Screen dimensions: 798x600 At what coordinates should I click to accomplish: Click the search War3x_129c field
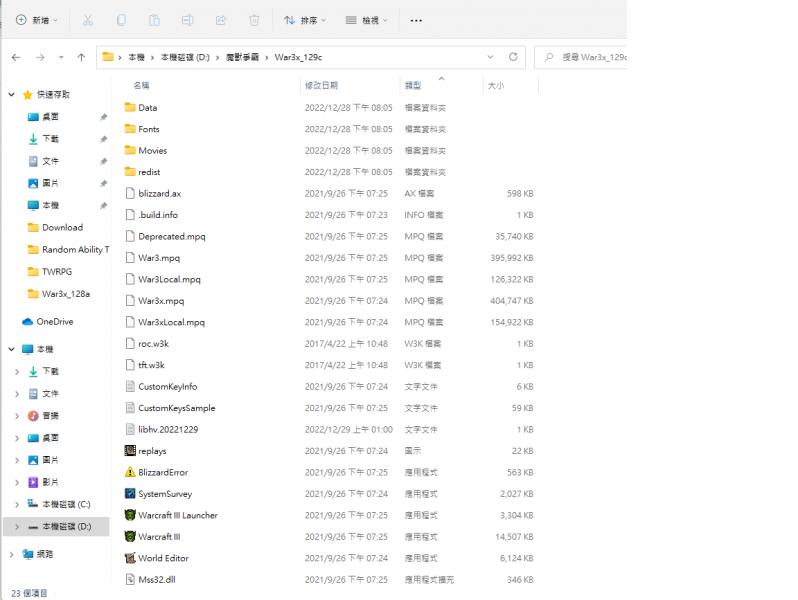[581, 57]
